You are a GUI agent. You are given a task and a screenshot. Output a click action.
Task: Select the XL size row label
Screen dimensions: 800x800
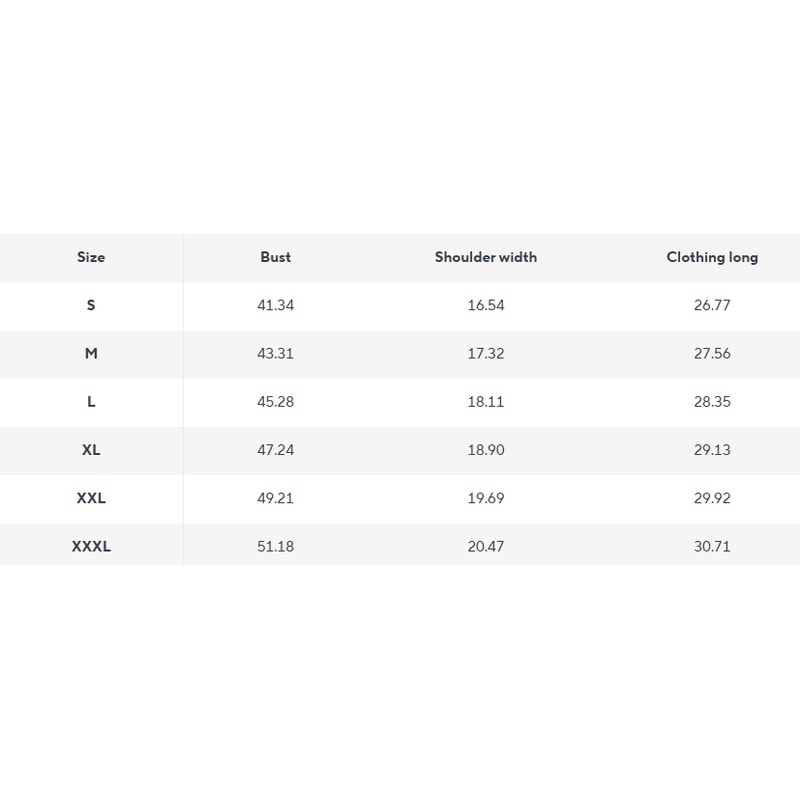pyautogui.click(x=91, y=450)
